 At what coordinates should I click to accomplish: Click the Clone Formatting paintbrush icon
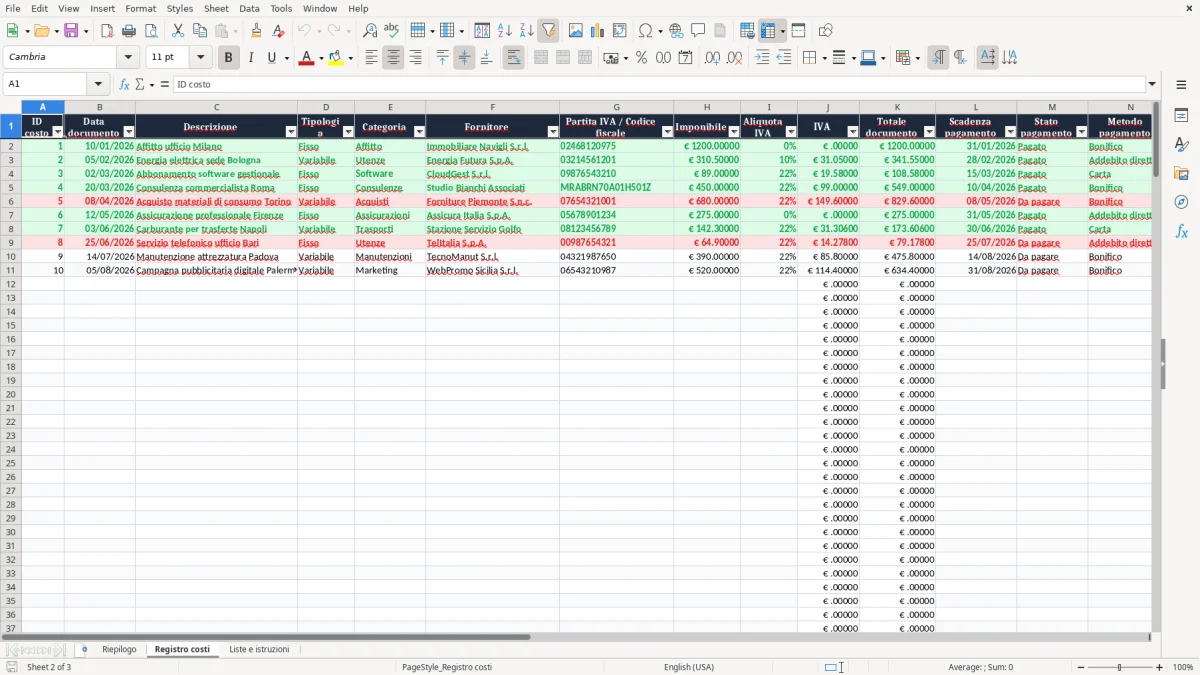click(x=256, y=31)
